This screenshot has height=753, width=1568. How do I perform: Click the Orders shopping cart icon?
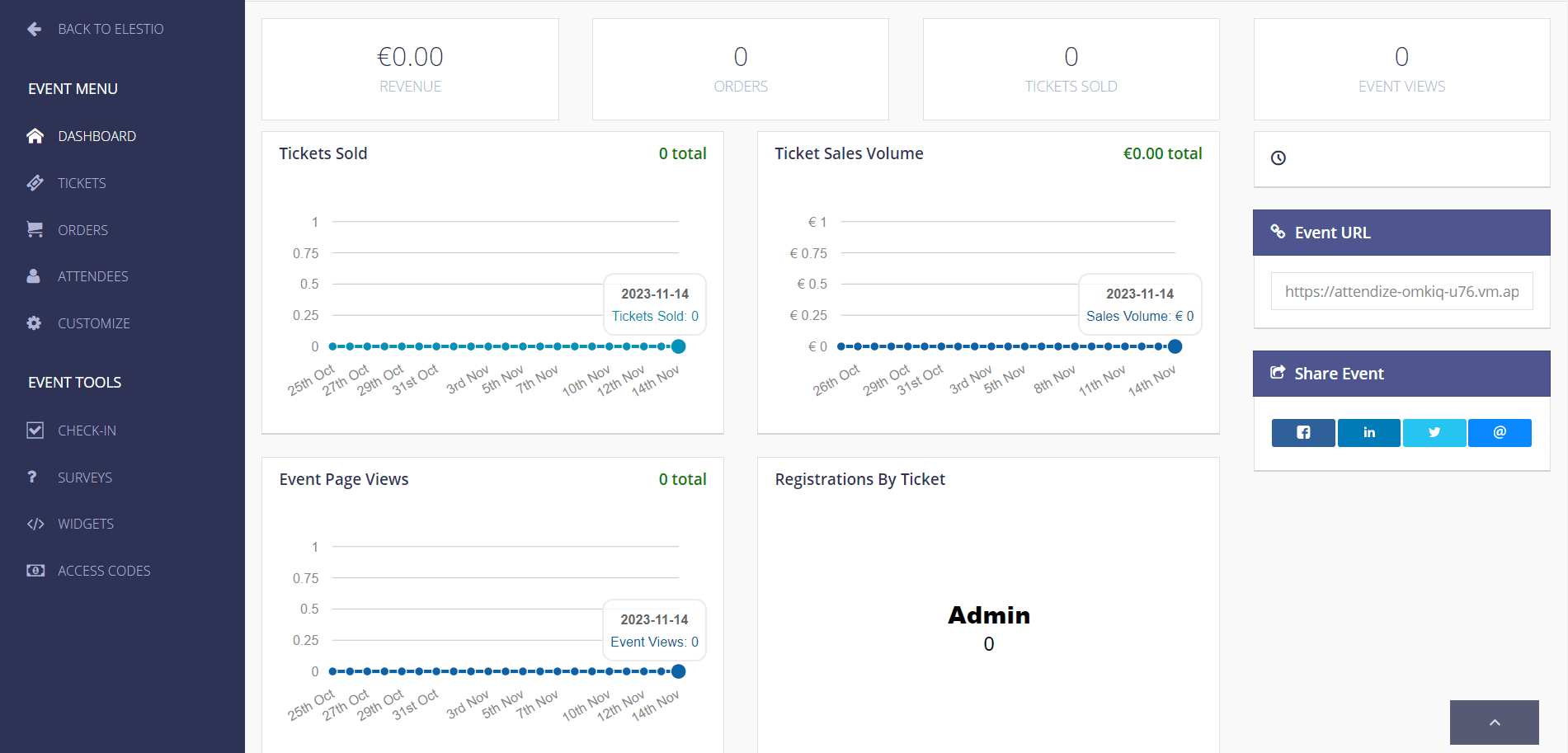point(35,229)
